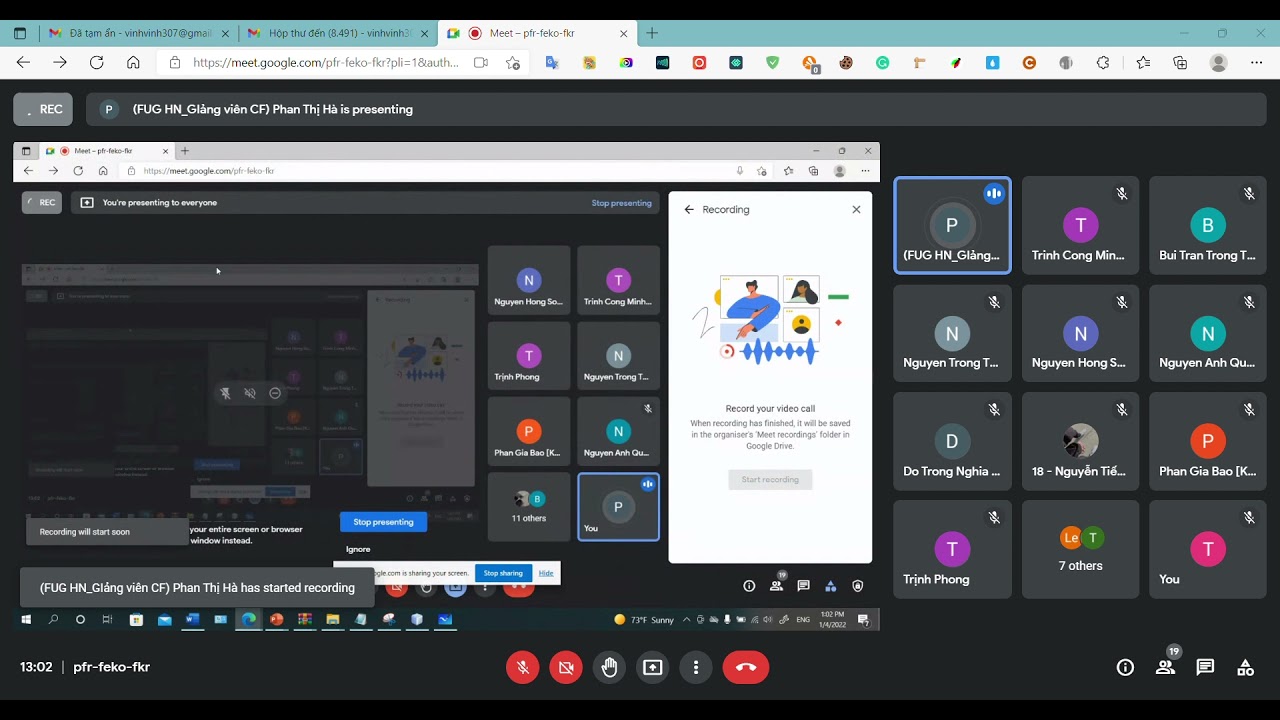
Task: Unmute the microphone in the bottom call controls
Action: tap(522, 667)
